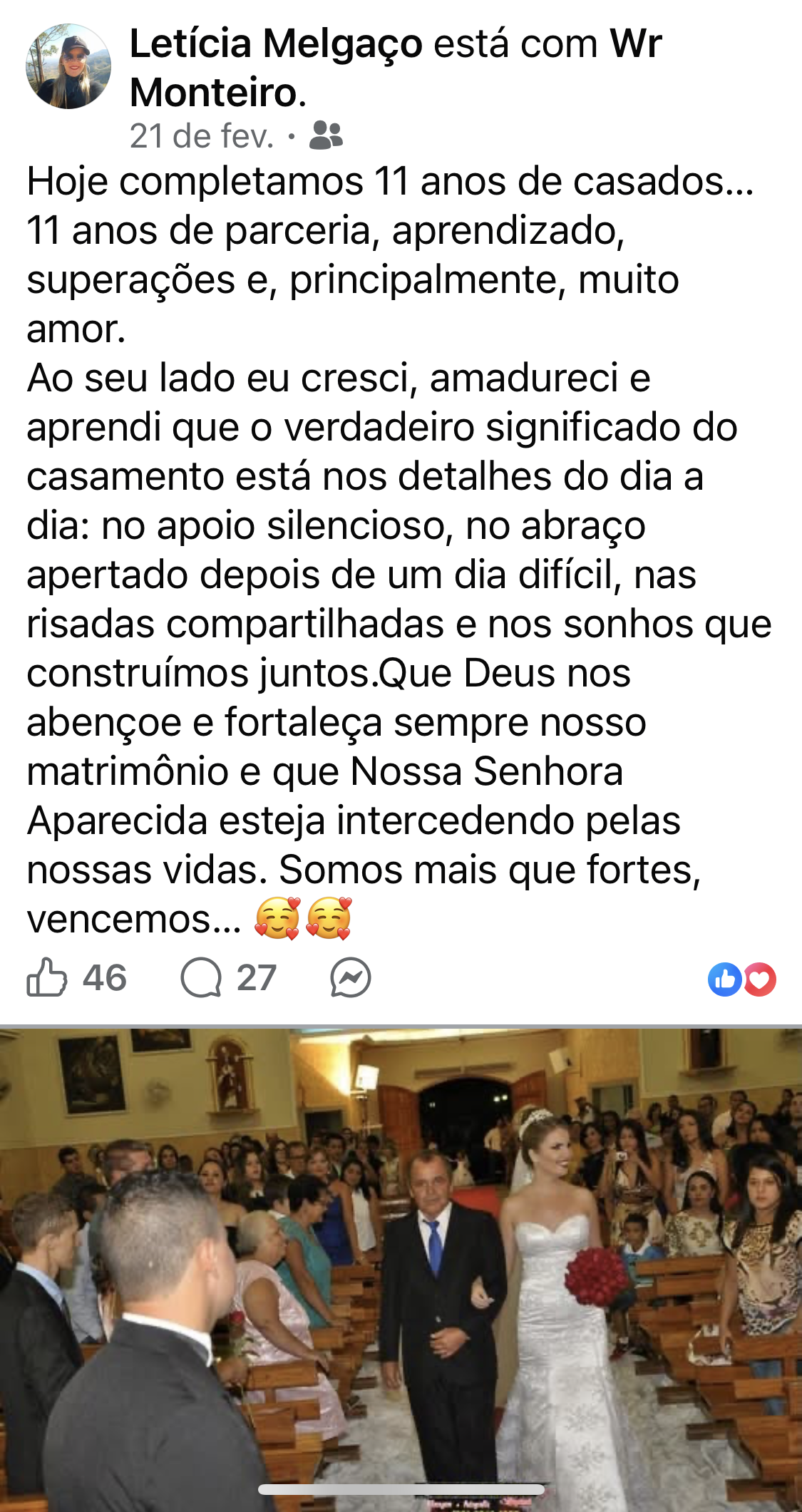
Task: Tap the red heart reaction icon
Action: coord(759,979)
